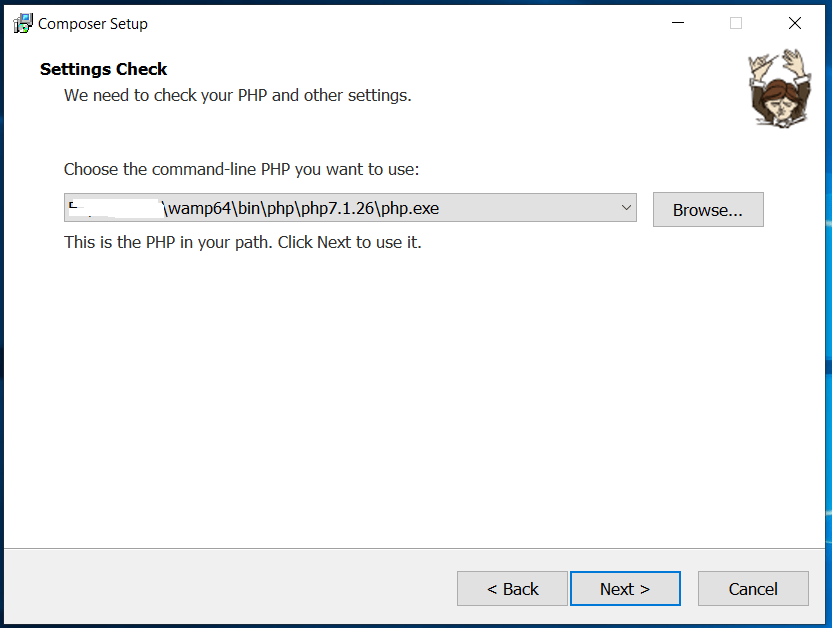Screen dimensions: 832x628
Task: Click the dropdown arrow on the PHP selector
Action: [x=627, y=207]
